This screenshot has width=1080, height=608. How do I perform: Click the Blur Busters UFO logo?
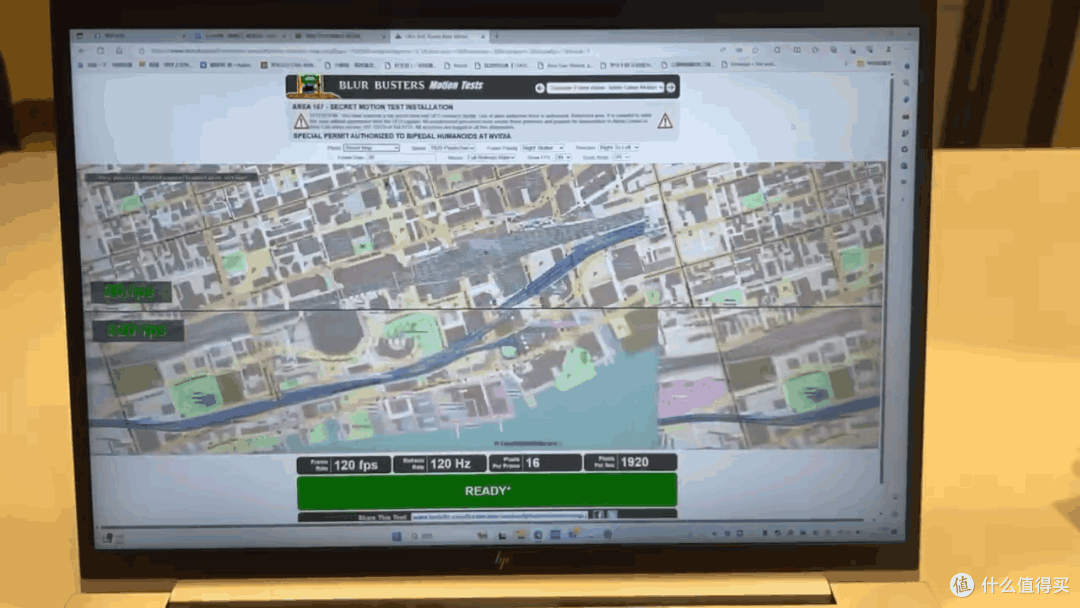308,86
